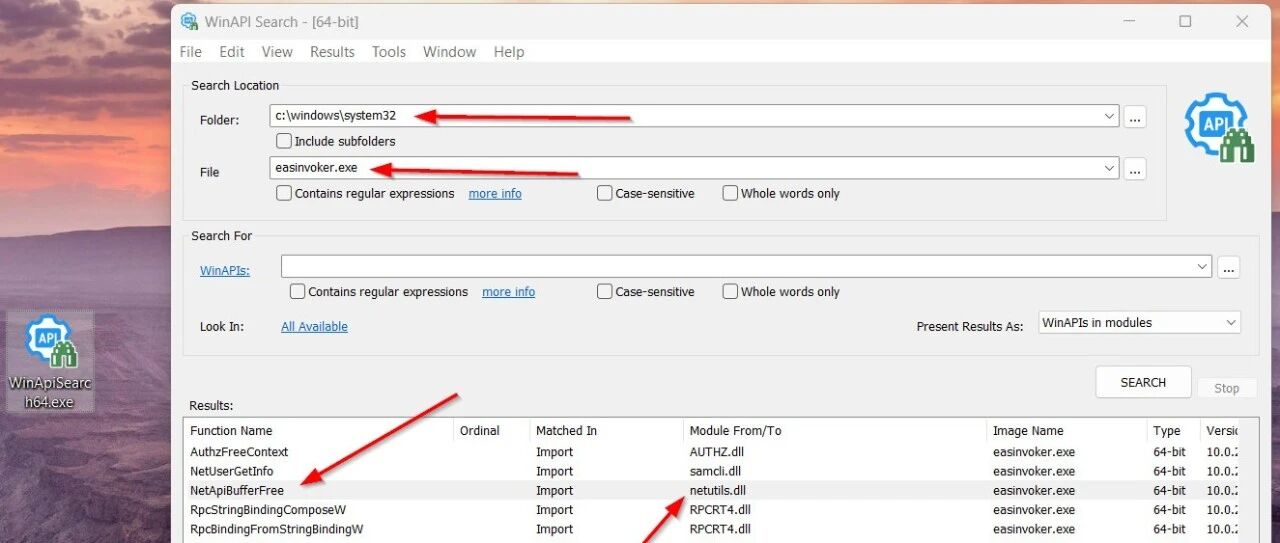This screenshot has height=543, width=1280.
Task: Toggle File Case-sensitive checkbox
Action: pos(605,193)
